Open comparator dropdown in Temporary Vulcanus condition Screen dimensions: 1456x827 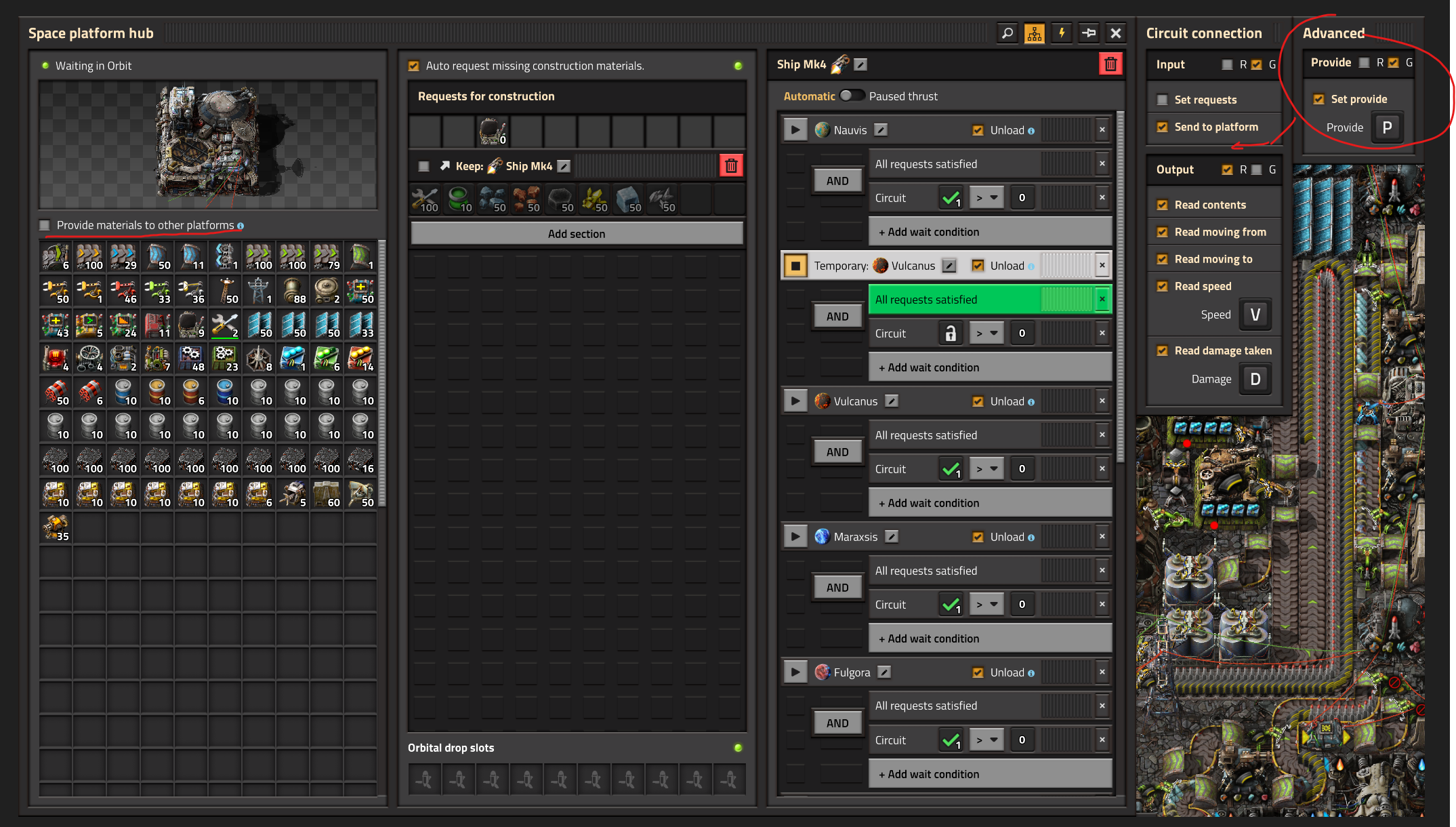(986, 334)
